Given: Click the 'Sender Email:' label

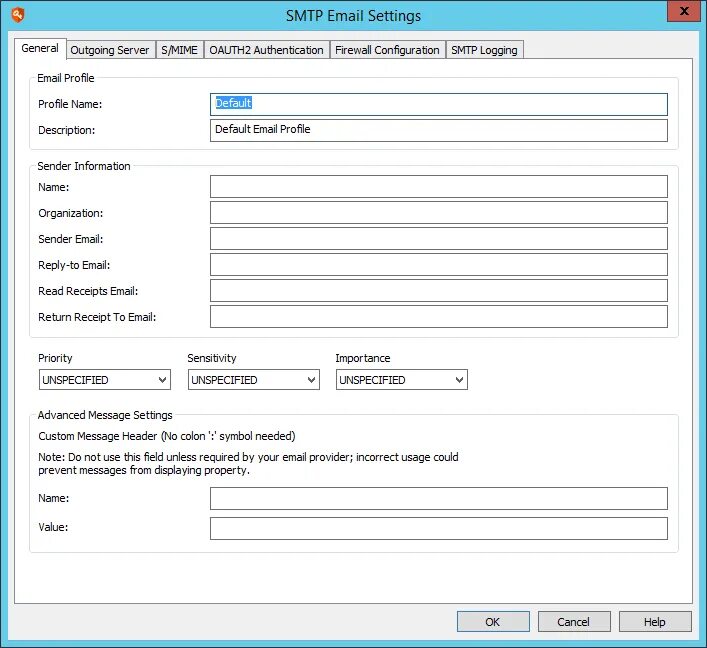Looking at the screenshot, I should pyautogui.click(x=71, y=239).
